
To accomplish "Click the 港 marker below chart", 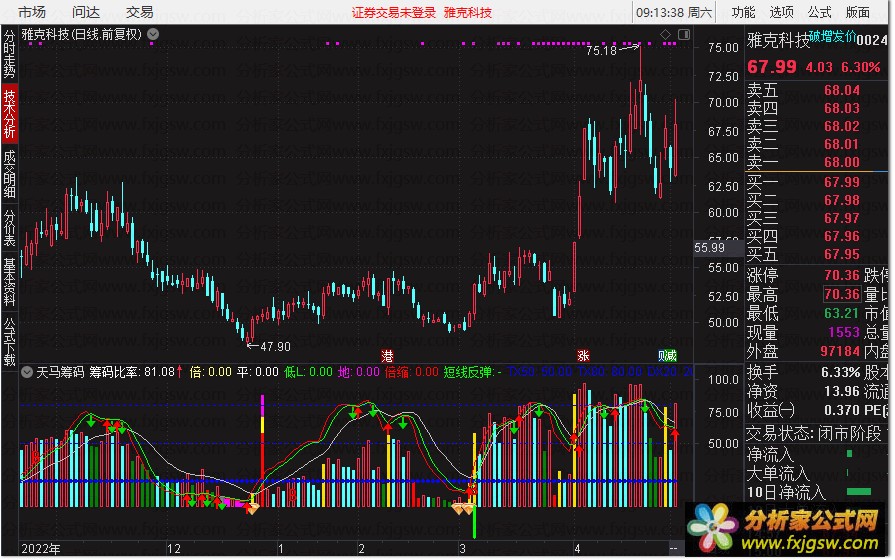I will pos(388,356).
